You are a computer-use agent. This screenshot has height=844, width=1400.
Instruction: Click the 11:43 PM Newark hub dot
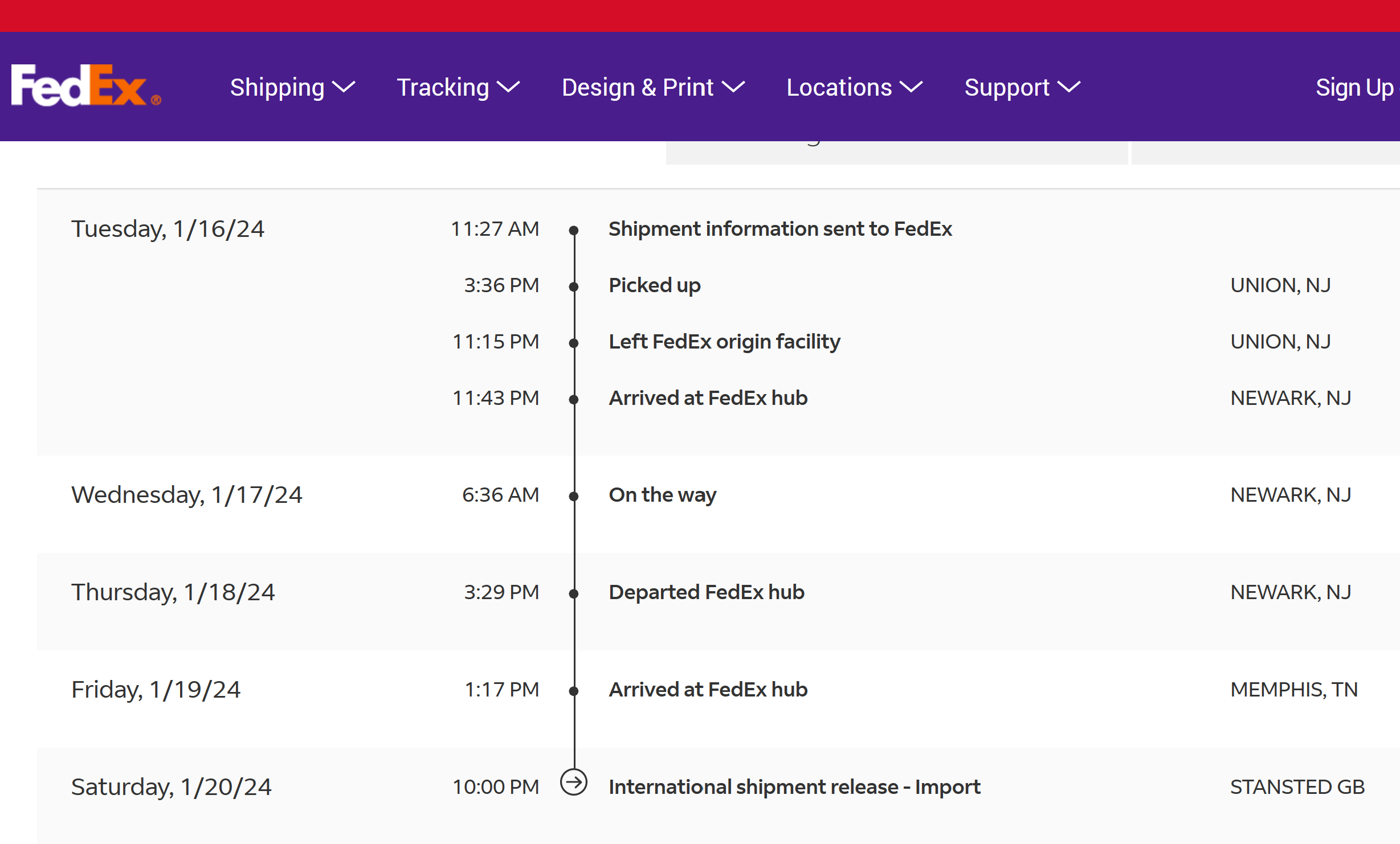pyautogui.click(x=574, y=399)
